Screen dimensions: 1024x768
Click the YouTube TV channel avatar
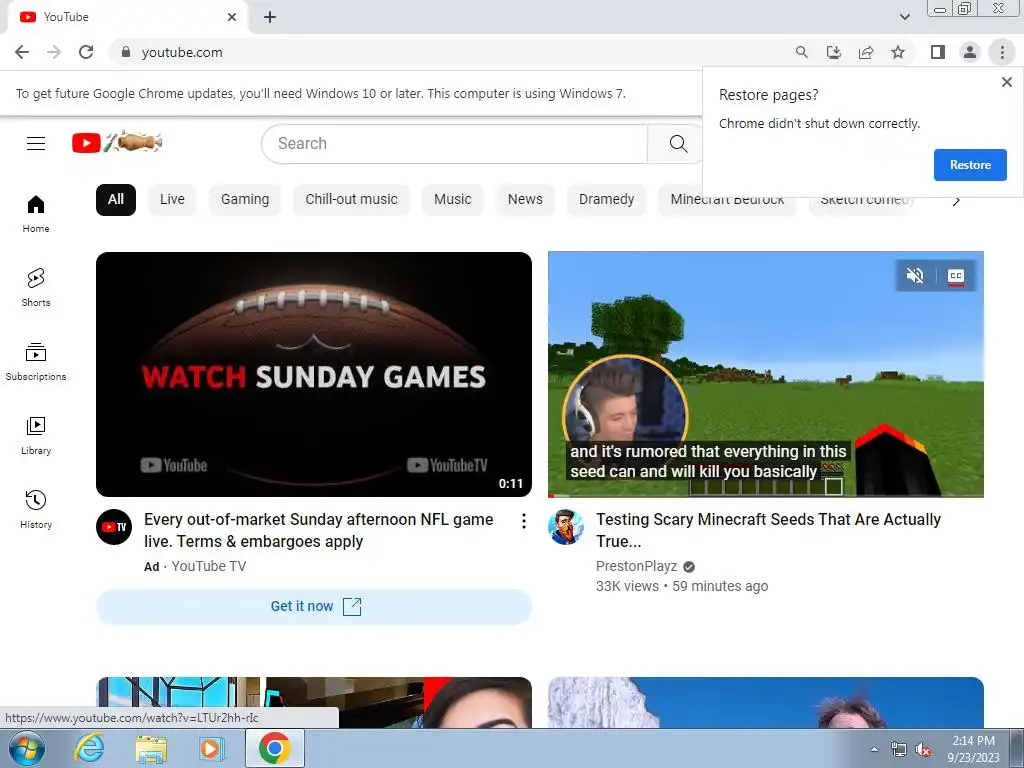(114, 527)
